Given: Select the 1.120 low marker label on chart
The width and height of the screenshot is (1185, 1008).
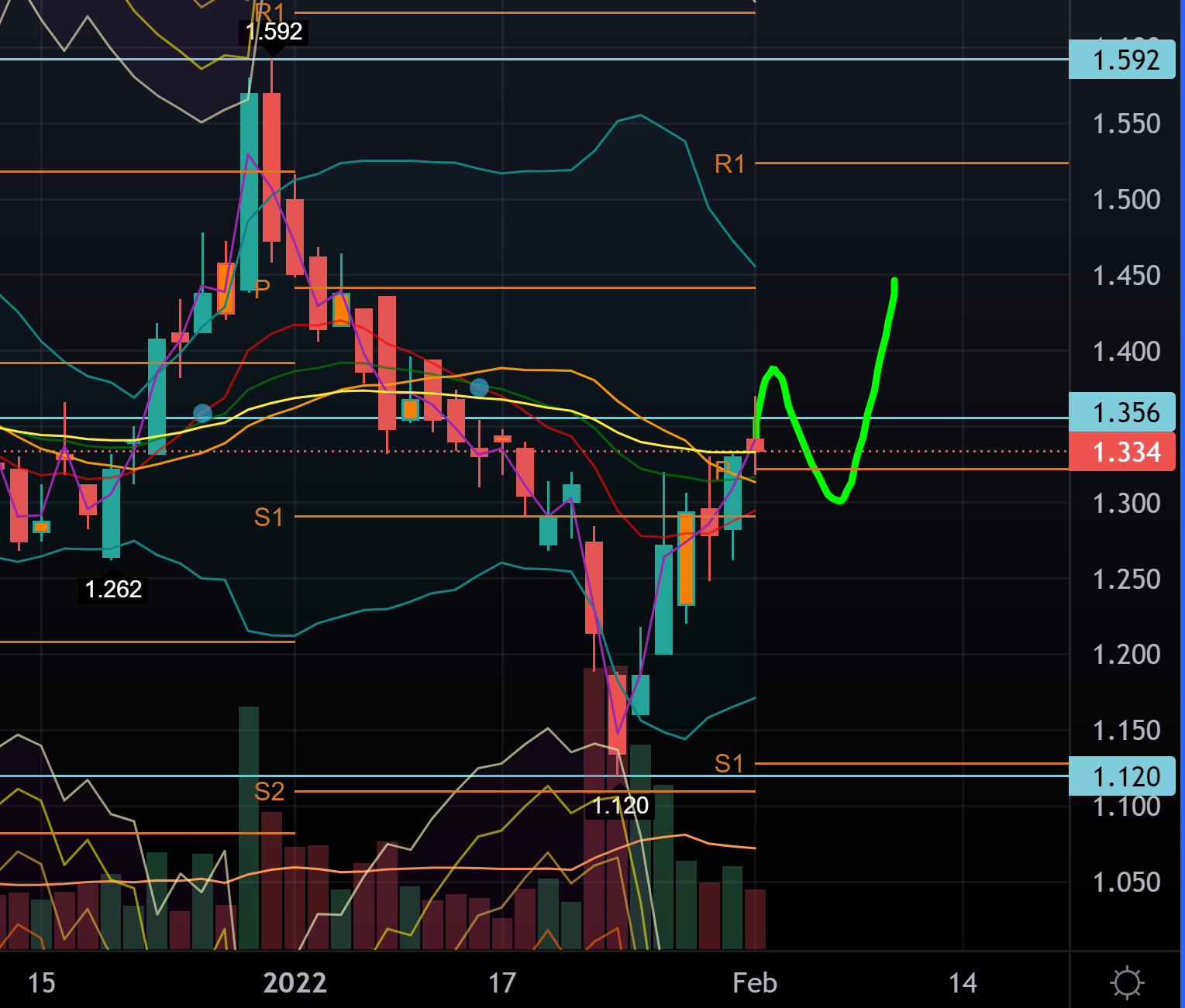Looking at the screenshot, I should [x=620, y=806].
